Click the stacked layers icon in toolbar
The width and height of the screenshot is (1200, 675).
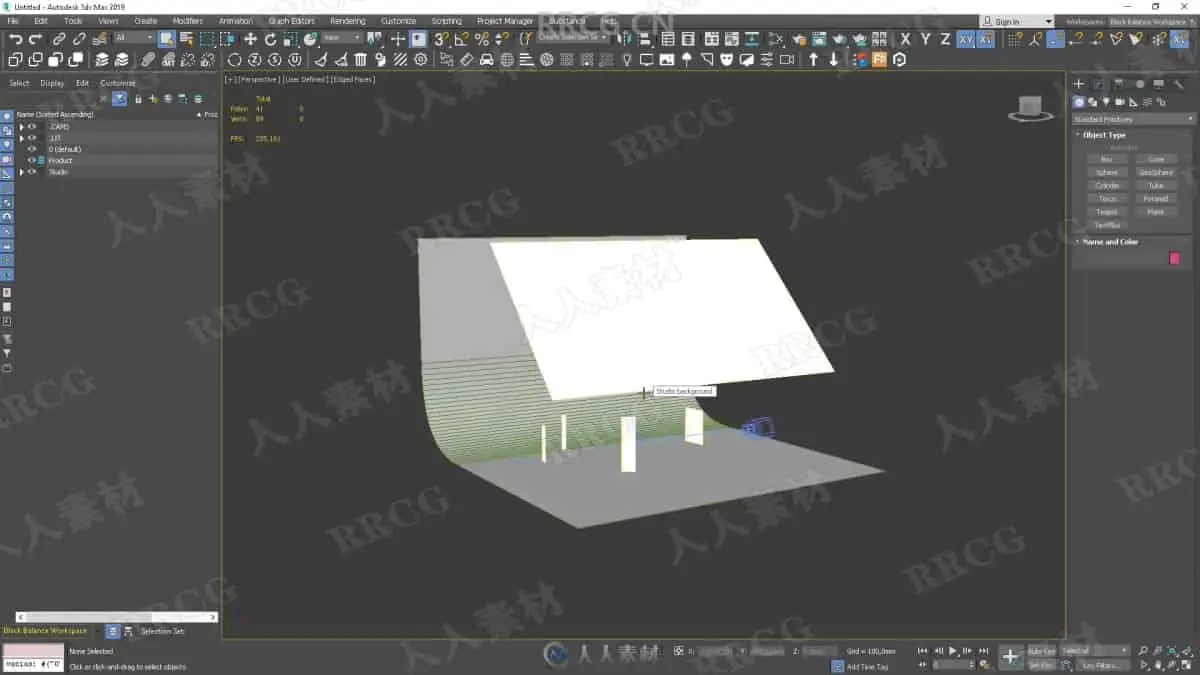click(101, 60)
